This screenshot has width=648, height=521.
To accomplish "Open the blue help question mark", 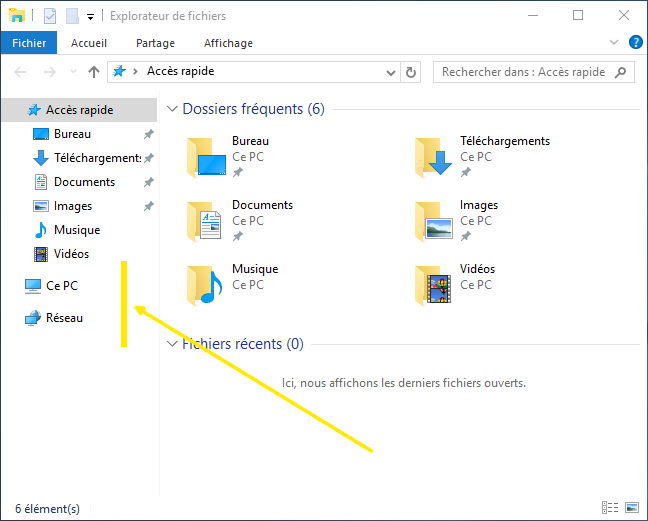I will pyautogui.click(x=635, y=42).
